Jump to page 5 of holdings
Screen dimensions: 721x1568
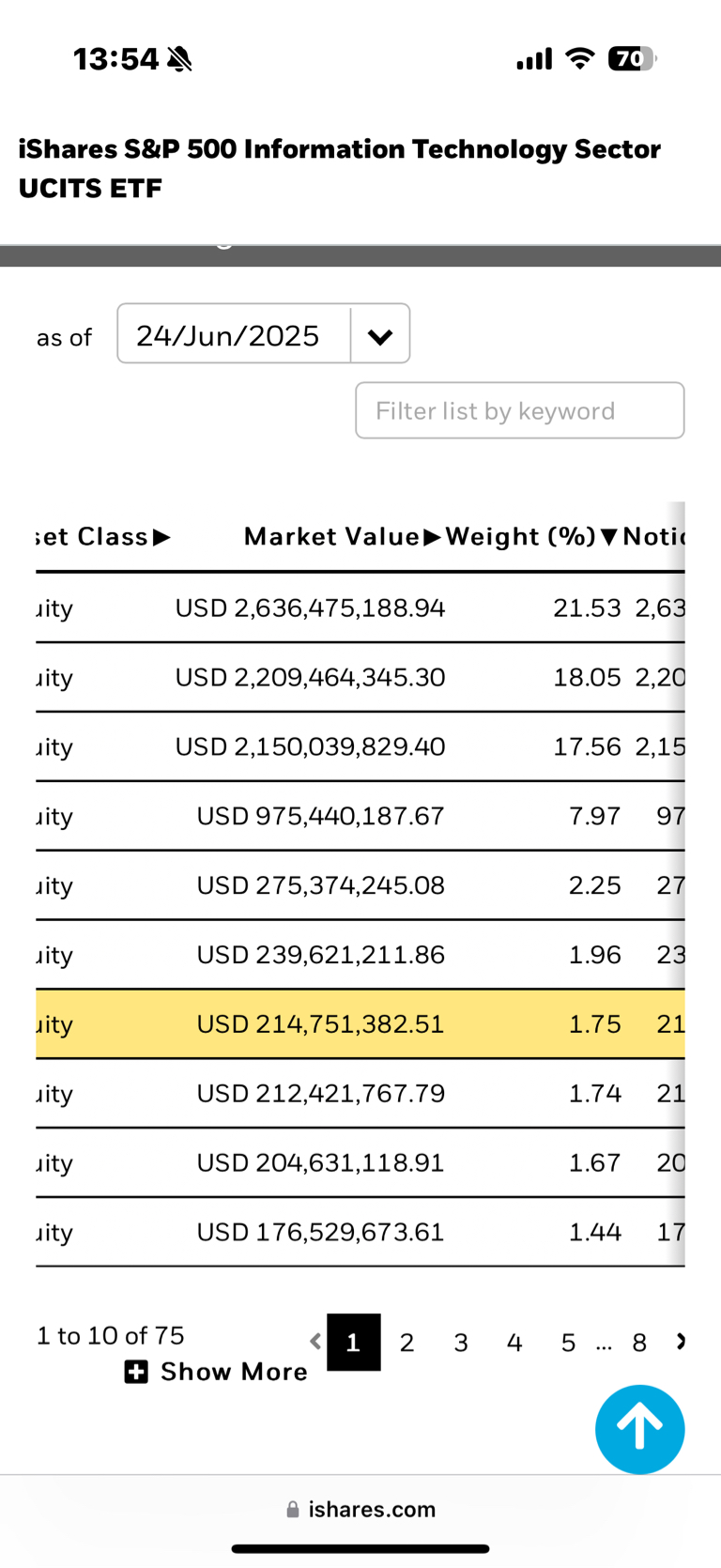(568, 1343)
